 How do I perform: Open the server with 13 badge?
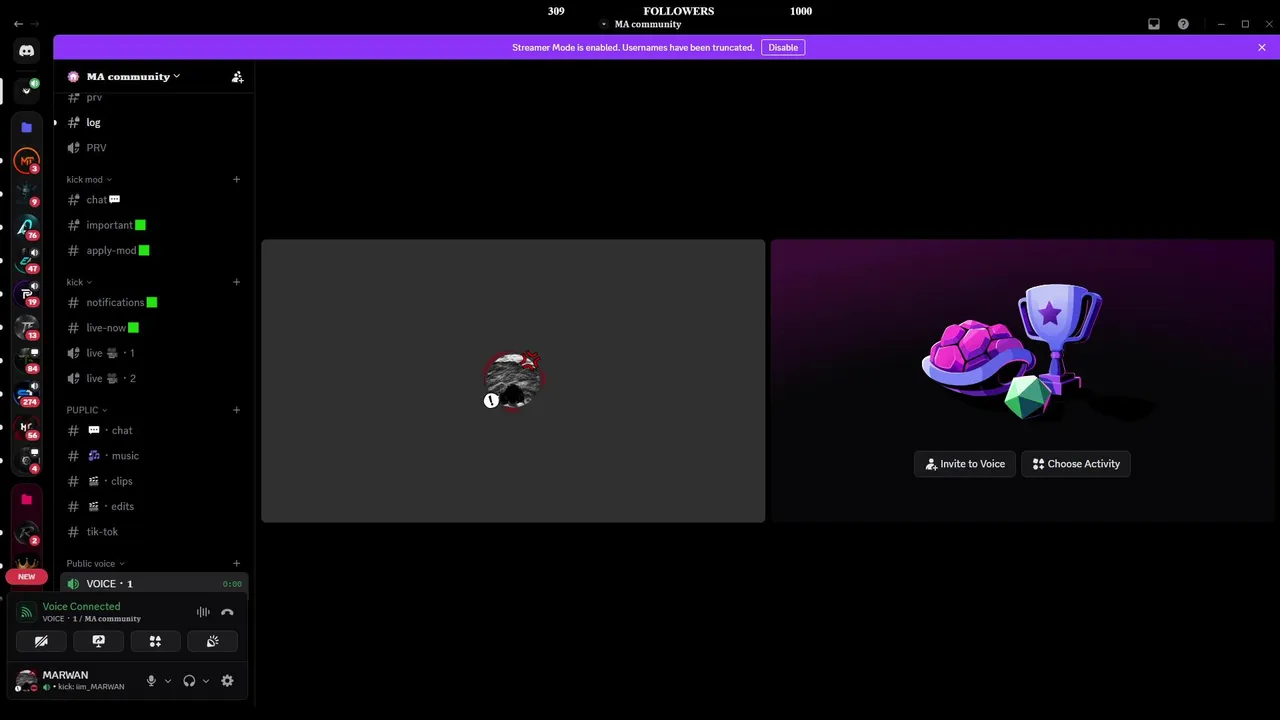pos(27,327)
